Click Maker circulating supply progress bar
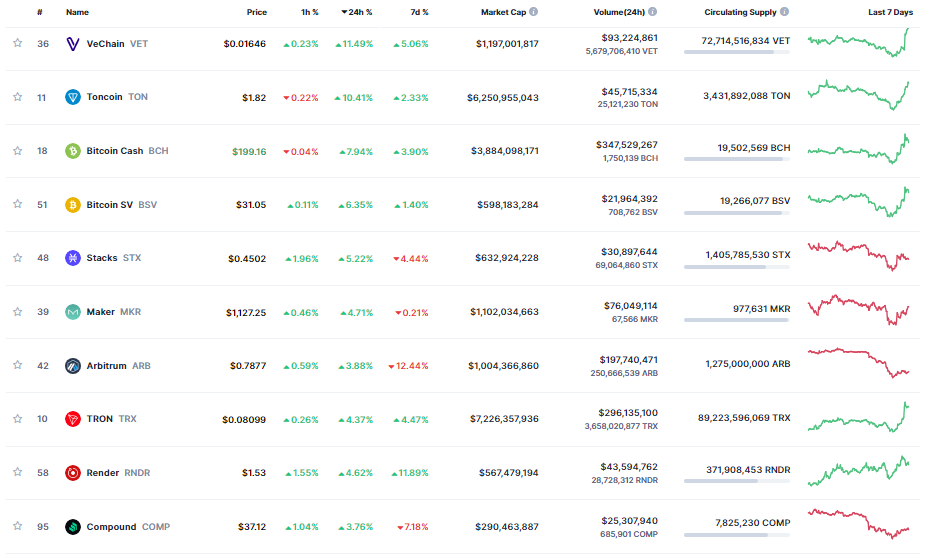The image size is (929, 556). pos(737,321)
